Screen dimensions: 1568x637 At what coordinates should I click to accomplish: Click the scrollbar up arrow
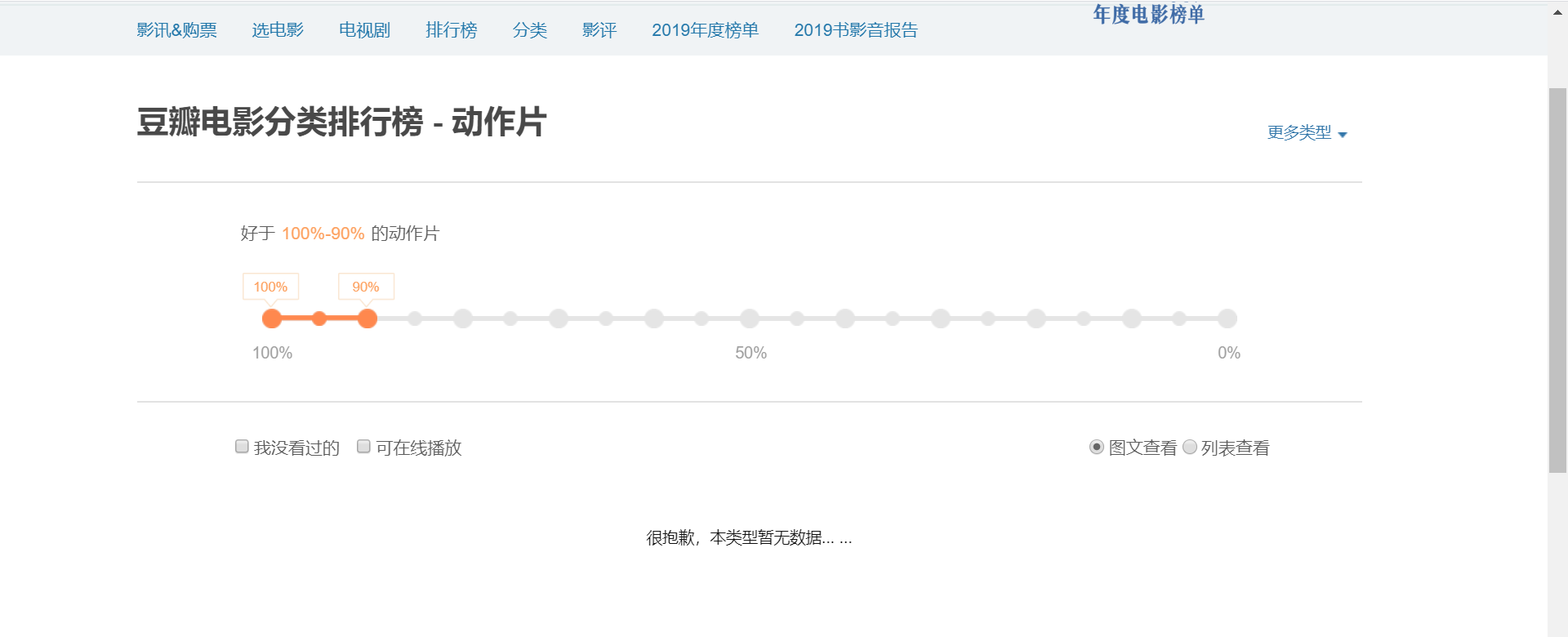(x=1557, y=13)
